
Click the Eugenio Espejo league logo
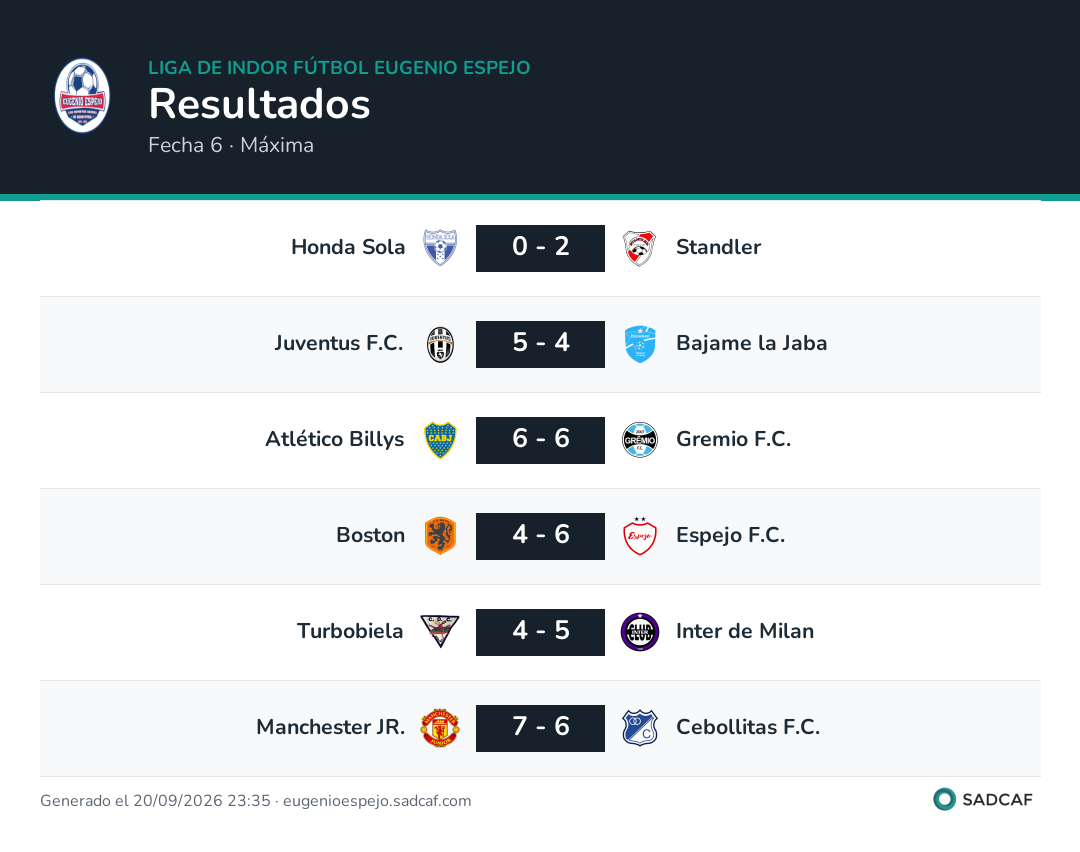point(82,96)
